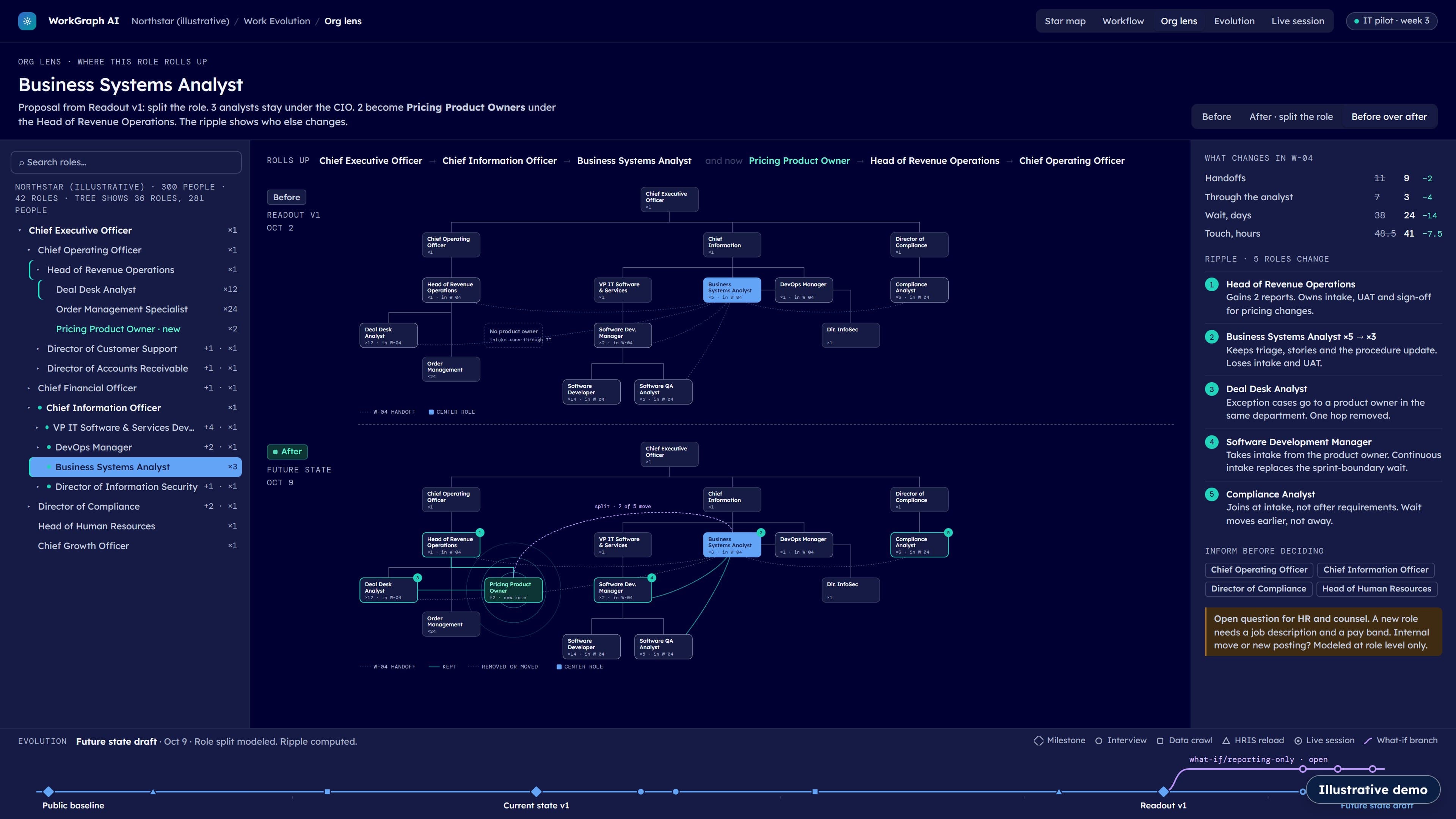
Task: Open Work Evolution breadcrumb link
Action: (277, 21)
